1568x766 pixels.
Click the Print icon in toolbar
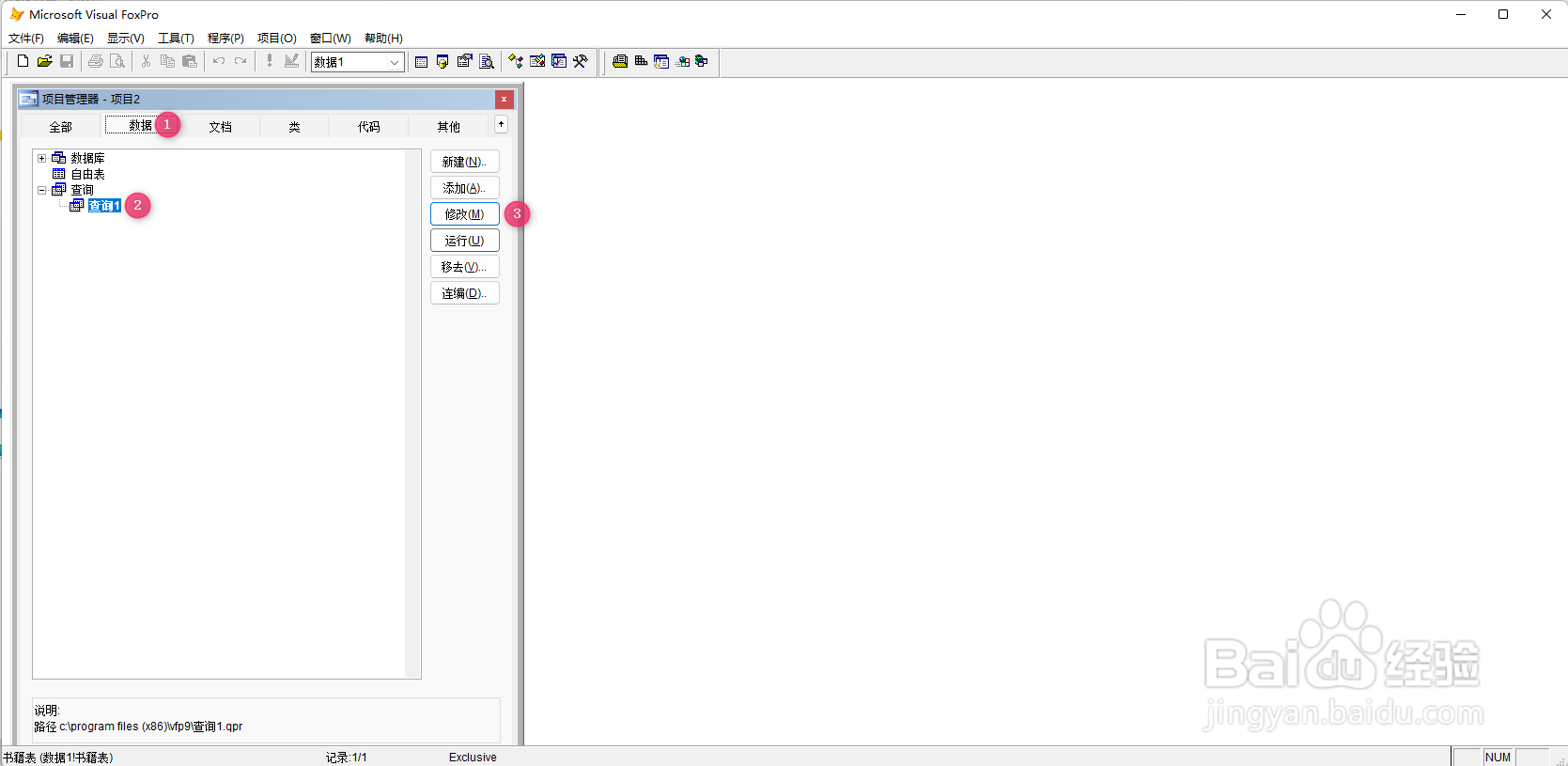pyautogui.click(x=95, y=61)
